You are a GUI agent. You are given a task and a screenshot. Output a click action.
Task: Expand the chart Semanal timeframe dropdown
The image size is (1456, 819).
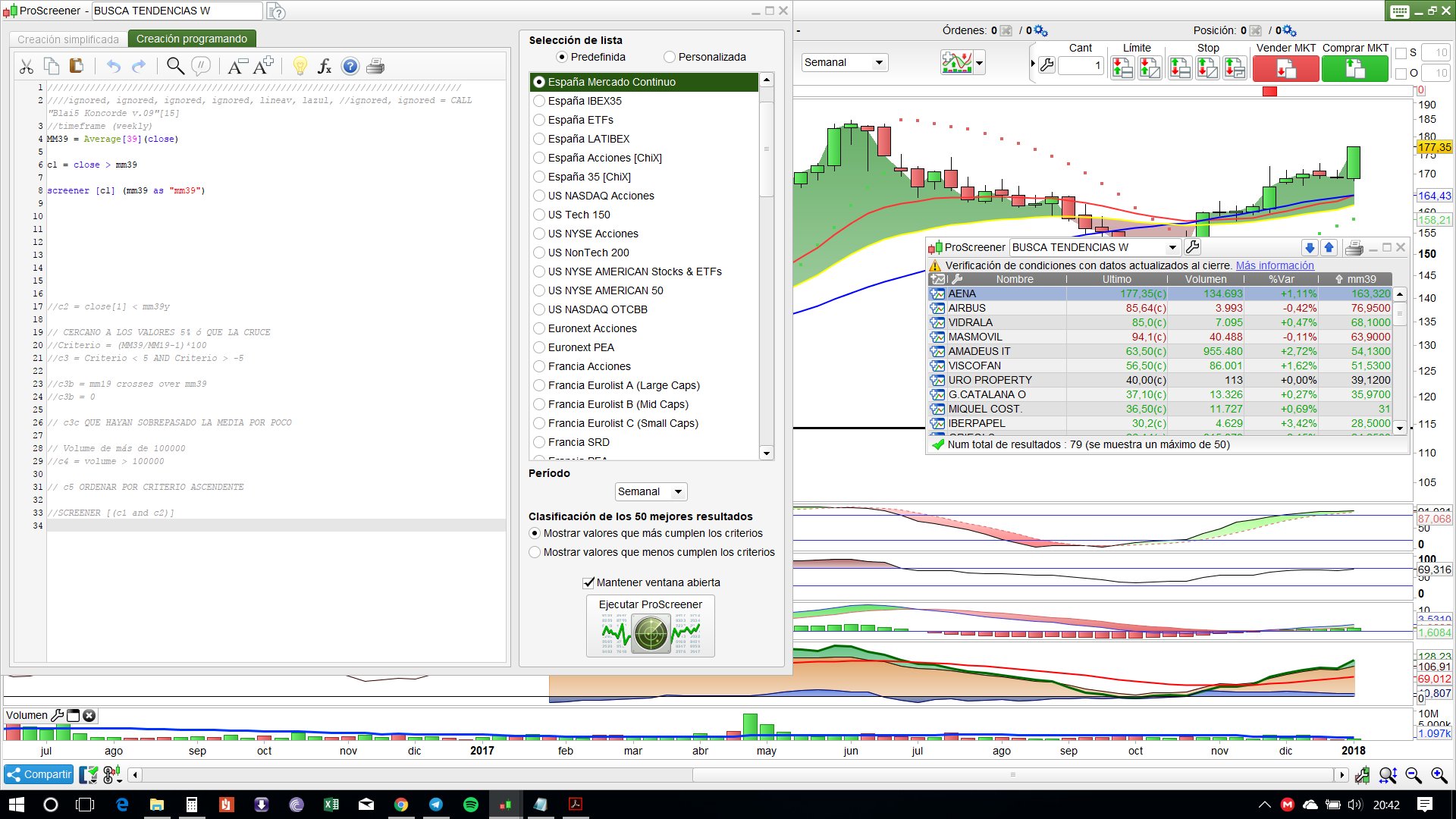[x=845, y=62]
